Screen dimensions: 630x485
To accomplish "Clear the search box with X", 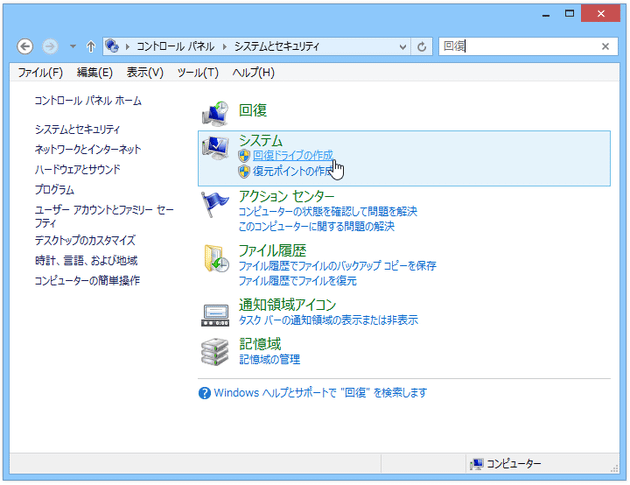I will pos(605,47).
